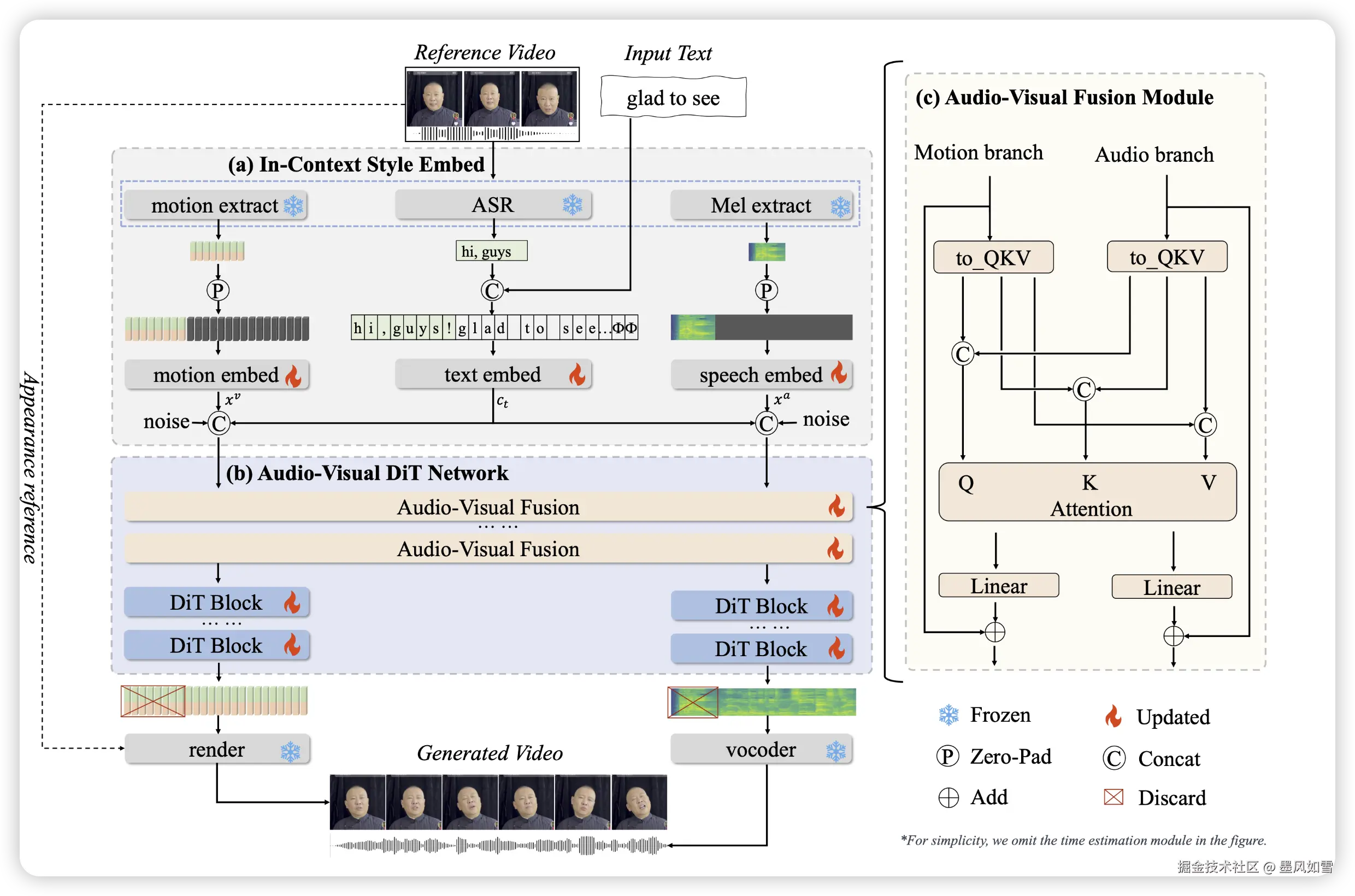Click the 'glad to see' input text box

(x=673, y=98)
